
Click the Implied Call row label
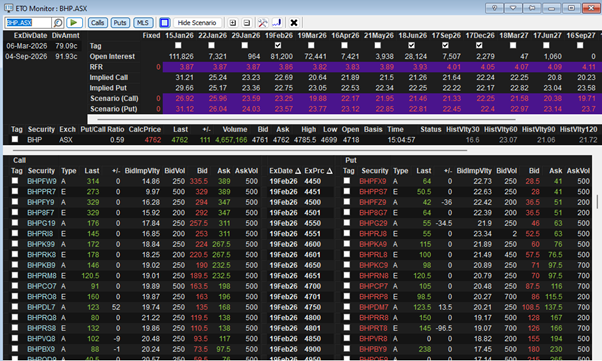[109, 78]
